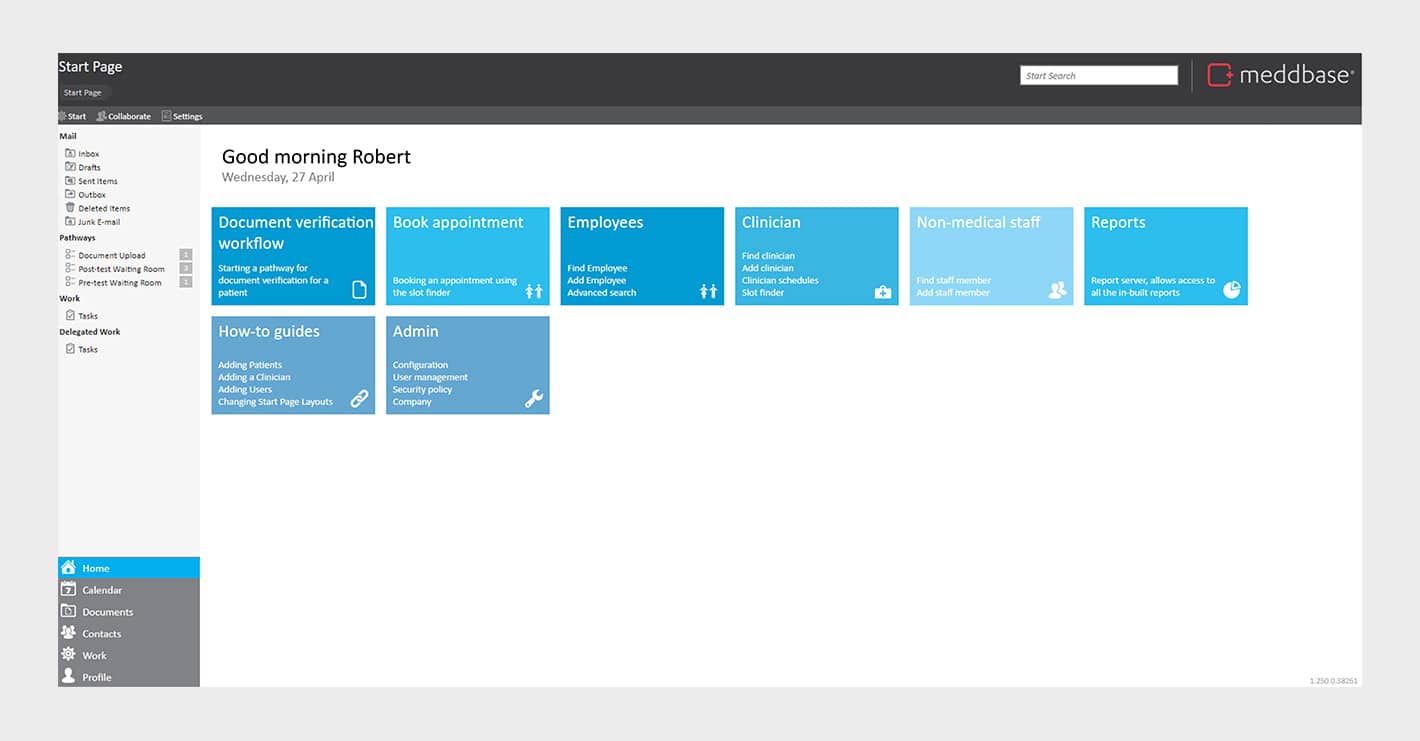Click the Work gear icon
Image resolution: width=1420 pixels, height=741 pixels.
click(x=68, y=655)
